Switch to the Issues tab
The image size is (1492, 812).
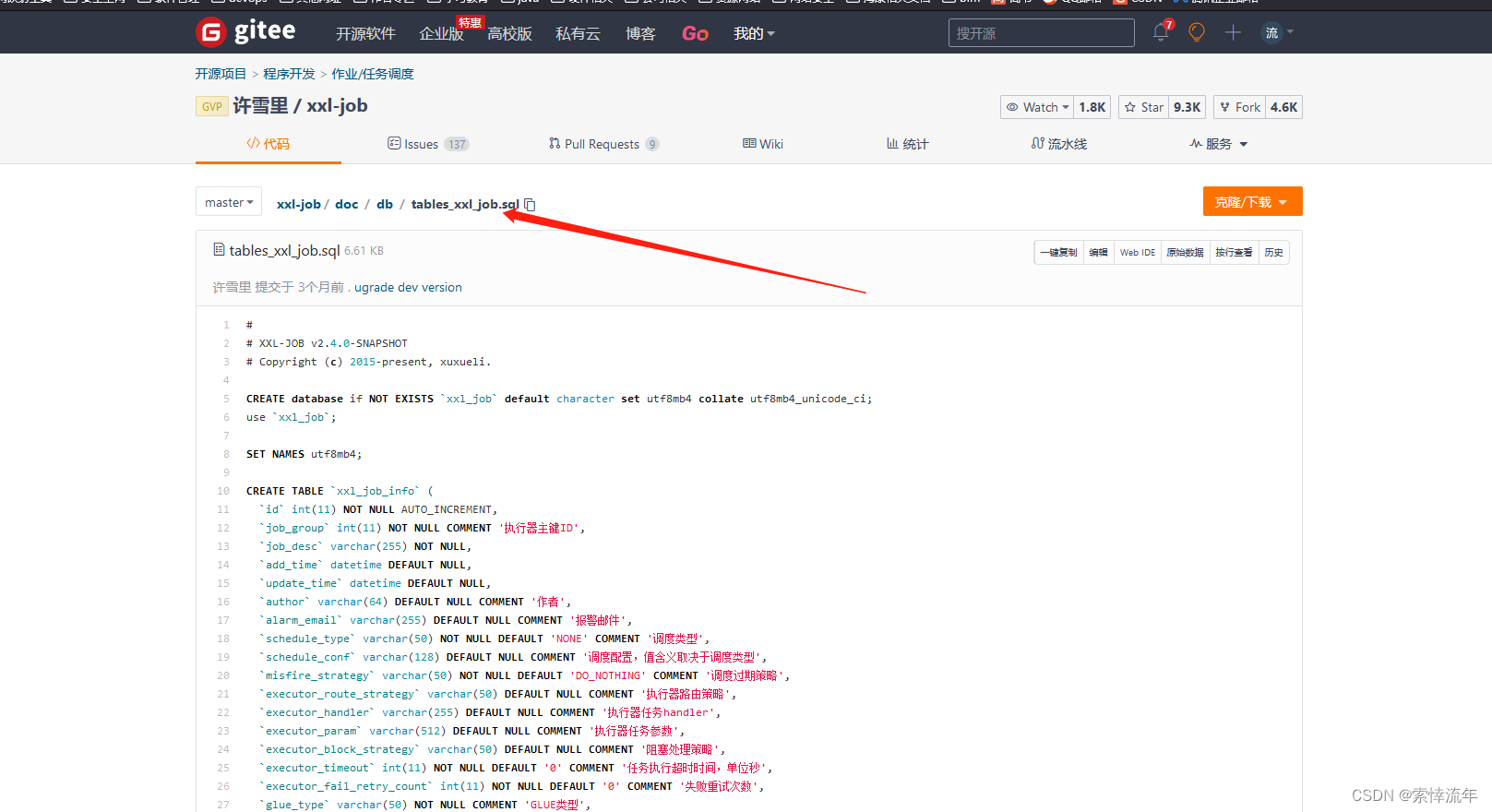click(x=428, y=144)
